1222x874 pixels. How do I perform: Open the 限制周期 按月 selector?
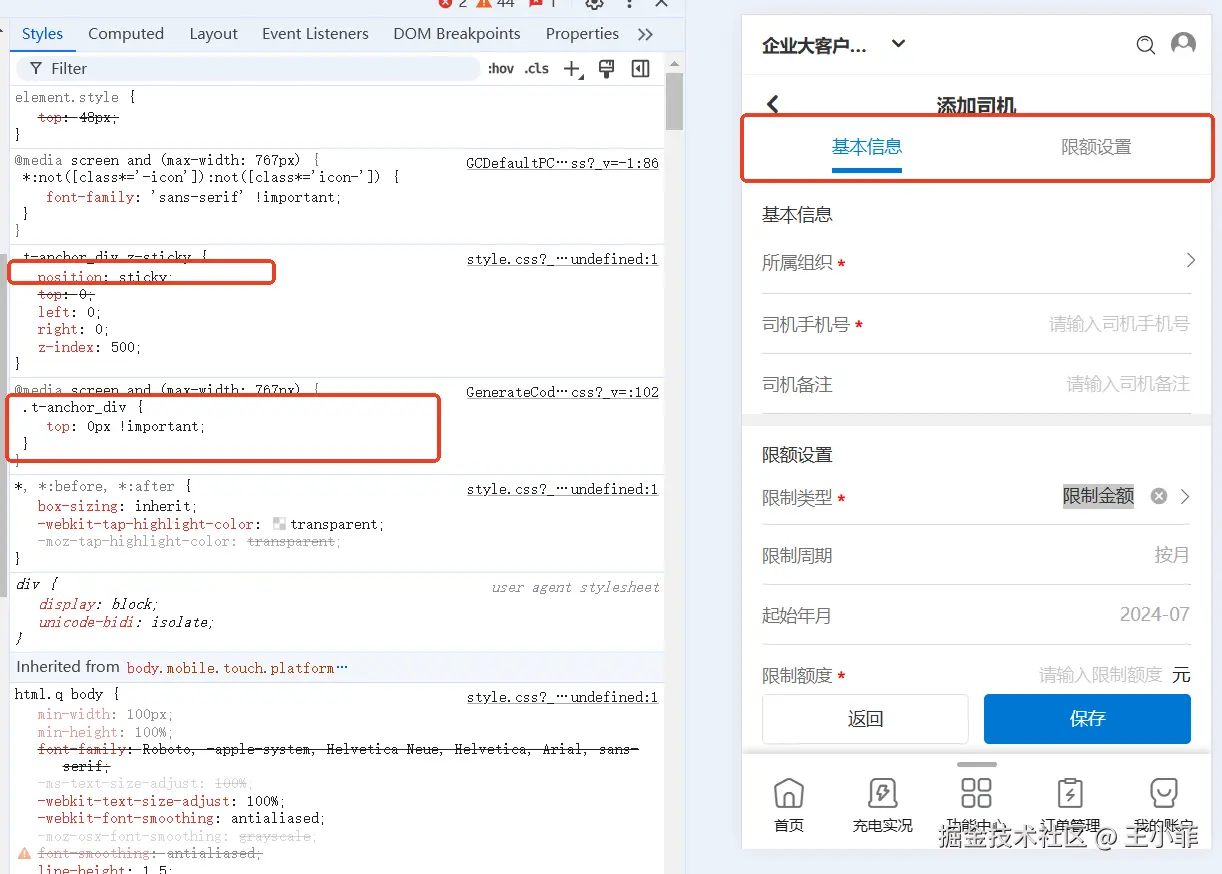[1172, 555]
